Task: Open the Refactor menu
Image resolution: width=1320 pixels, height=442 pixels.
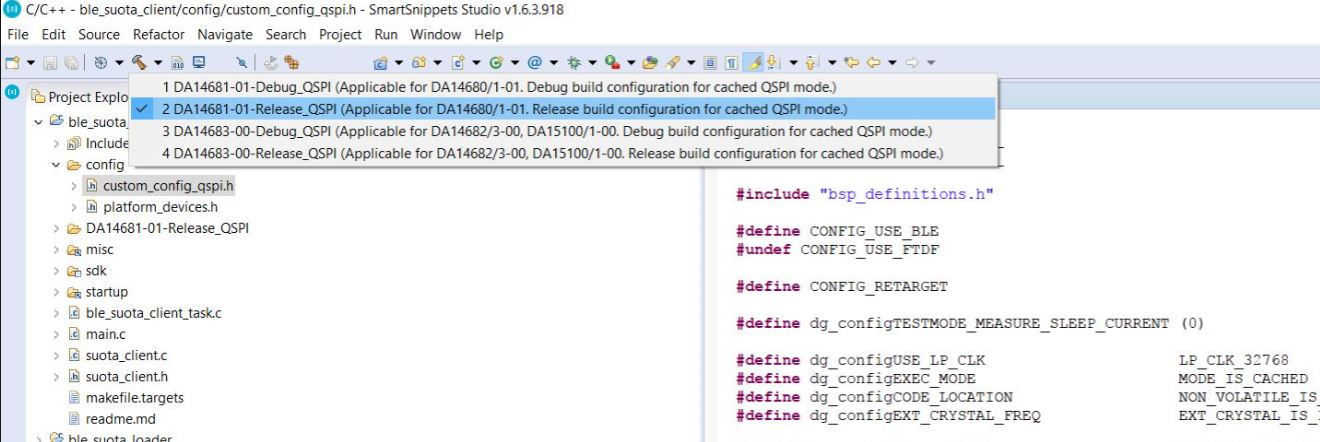Action: point(158,34)
